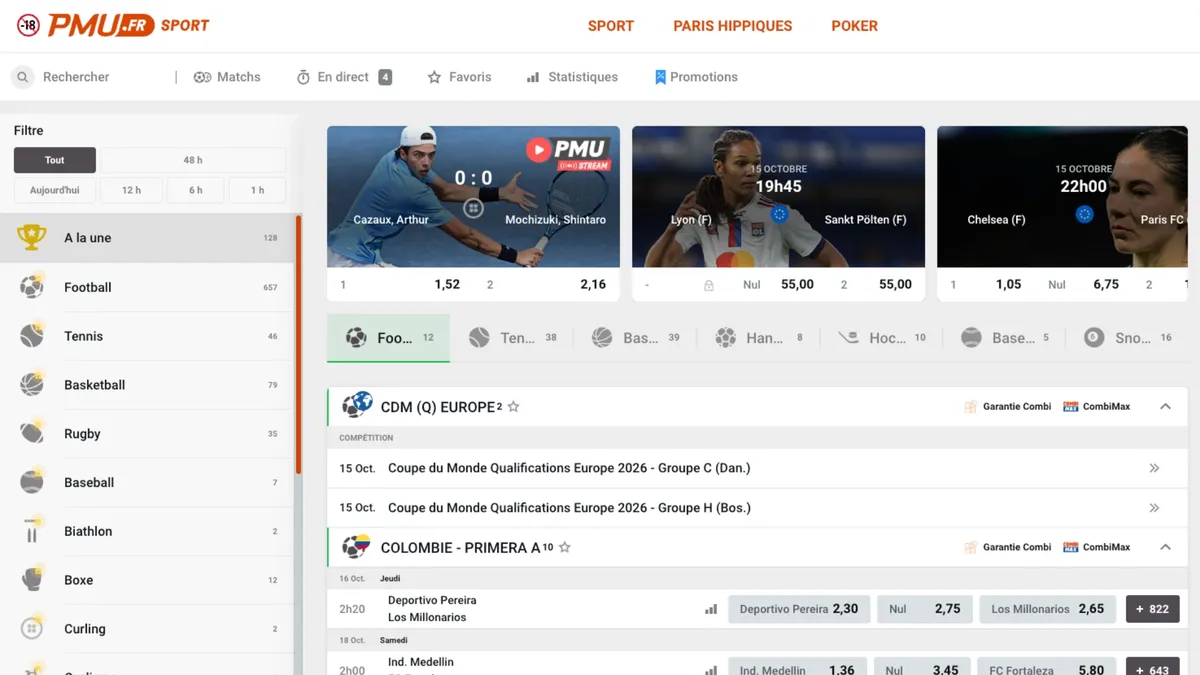Image resolution: width=1200 pixels, height=675 pixels.
Task: Click CombiMax icon for CDM (Q) EUROPE
Action: 1070,407
